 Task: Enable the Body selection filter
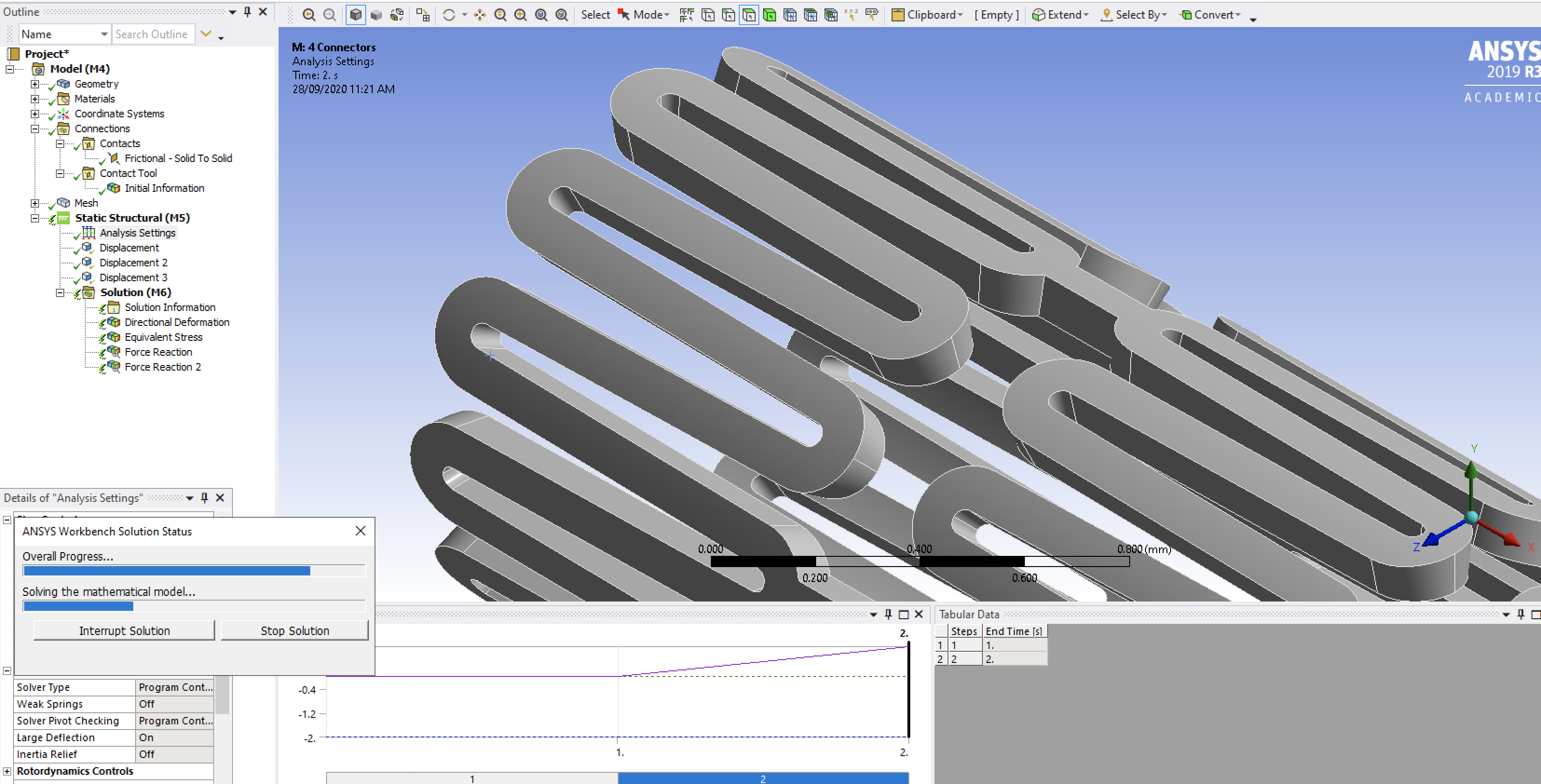(770, 15)
